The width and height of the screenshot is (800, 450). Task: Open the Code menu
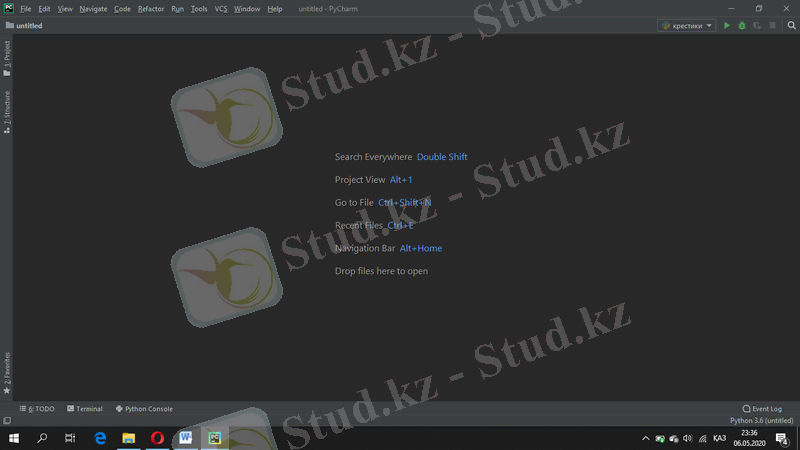(x=122, y=9)
